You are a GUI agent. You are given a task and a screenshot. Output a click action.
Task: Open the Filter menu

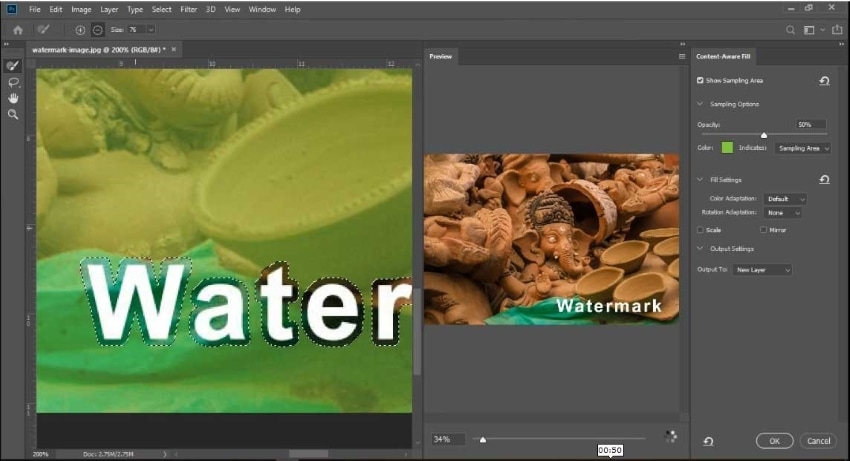click(189, 9)
